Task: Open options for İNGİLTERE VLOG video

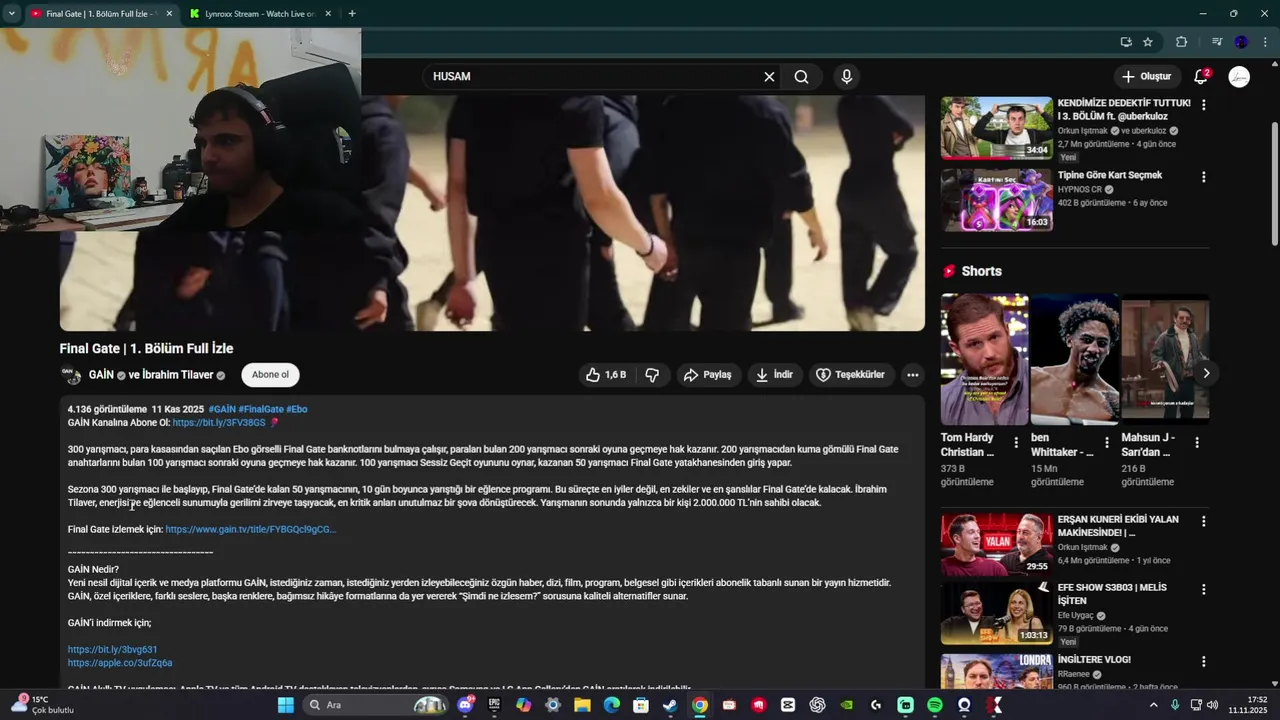Action: click(1203, 661)
